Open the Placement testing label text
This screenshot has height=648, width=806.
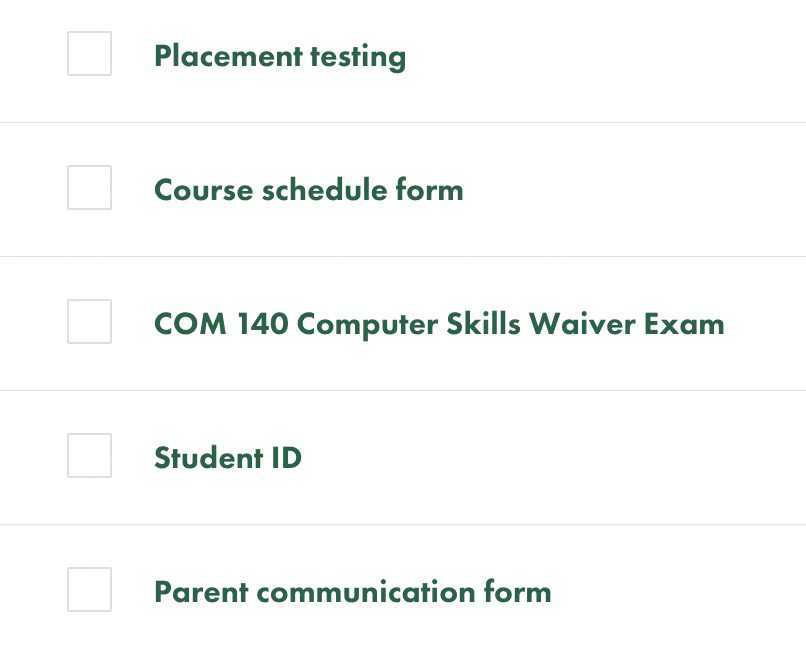[x=280, y=57]
